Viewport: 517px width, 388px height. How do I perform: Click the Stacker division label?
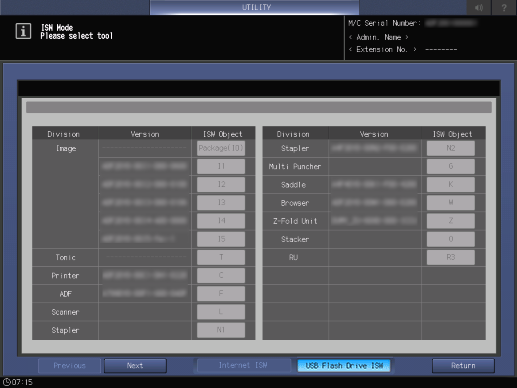295,239
